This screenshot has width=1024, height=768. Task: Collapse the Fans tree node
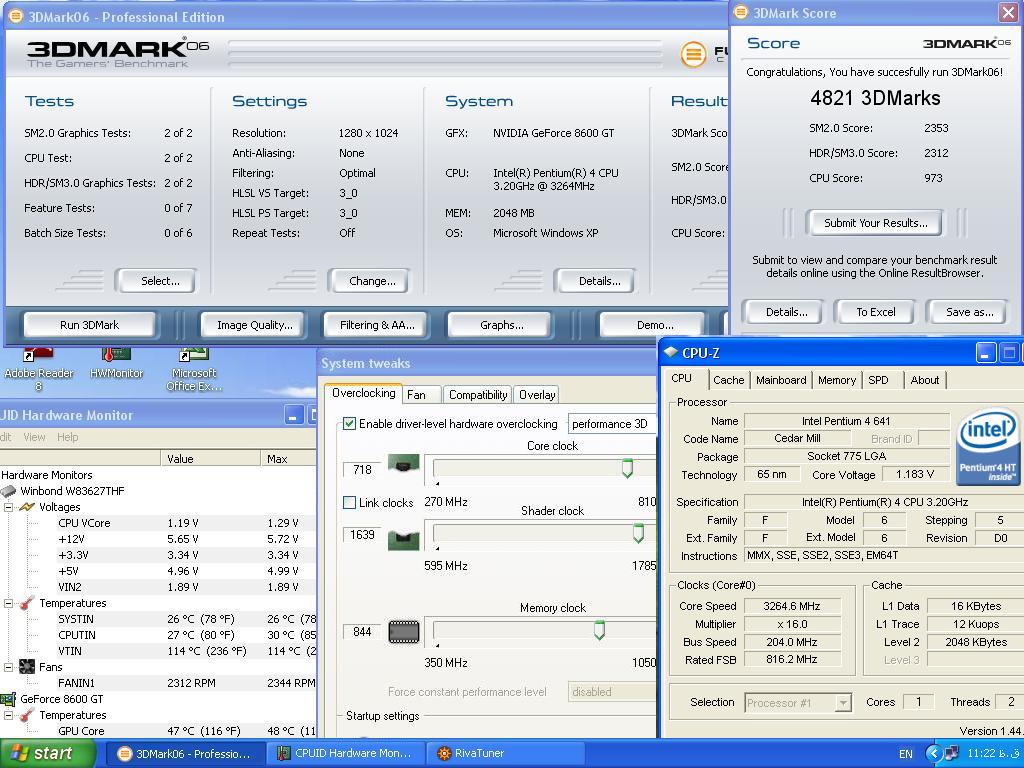(x=8, y=667)
